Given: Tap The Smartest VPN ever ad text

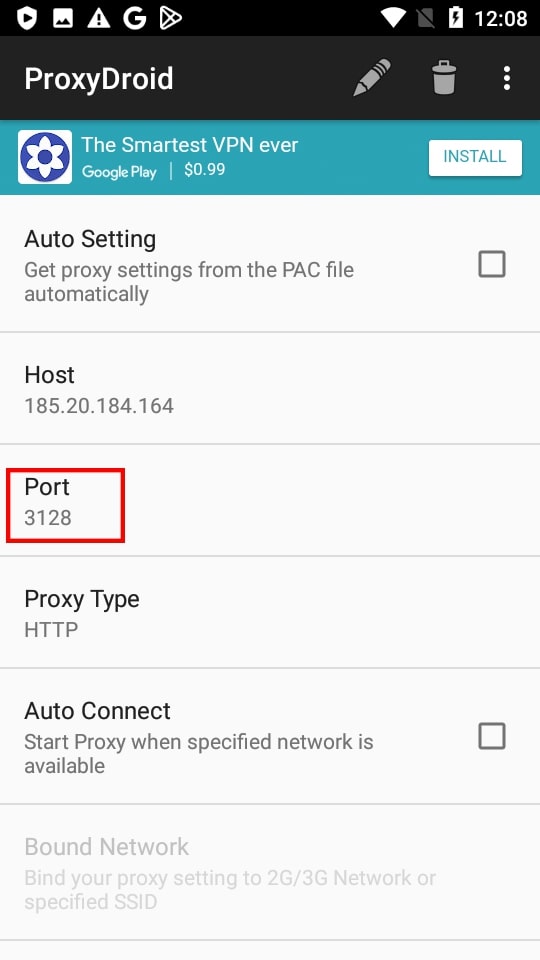Looking at the screenshot, I should click(x=190, y=145).
